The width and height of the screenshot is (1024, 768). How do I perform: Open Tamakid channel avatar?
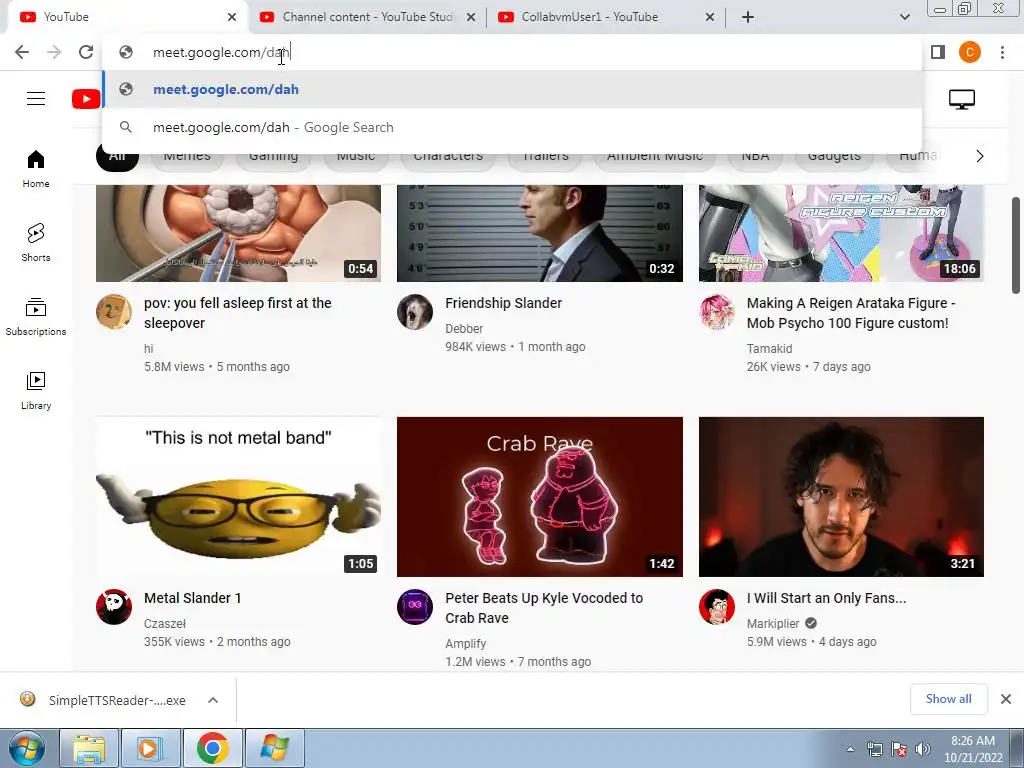[x=716, y=312]
